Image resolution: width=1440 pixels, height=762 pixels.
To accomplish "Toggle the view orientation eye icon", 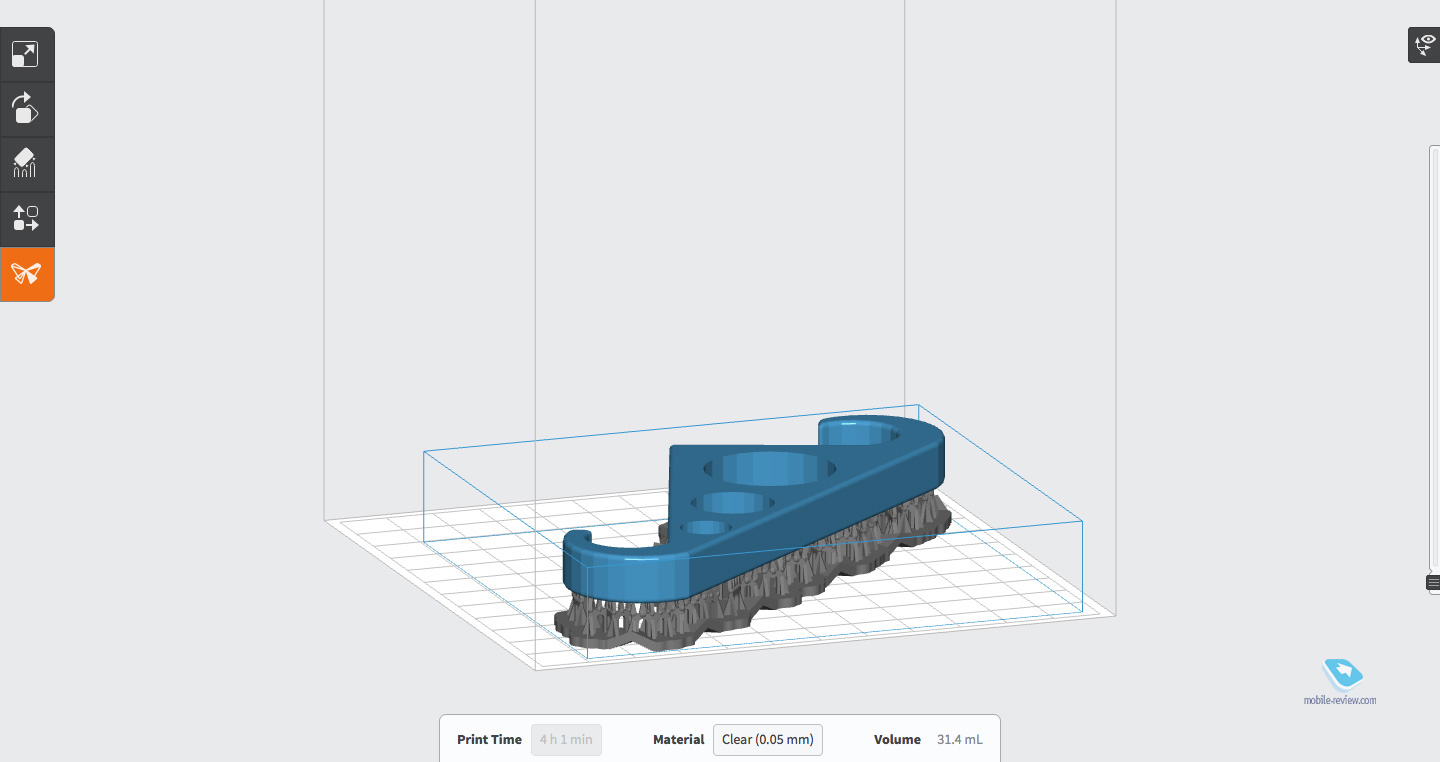I will [1424, 45].
